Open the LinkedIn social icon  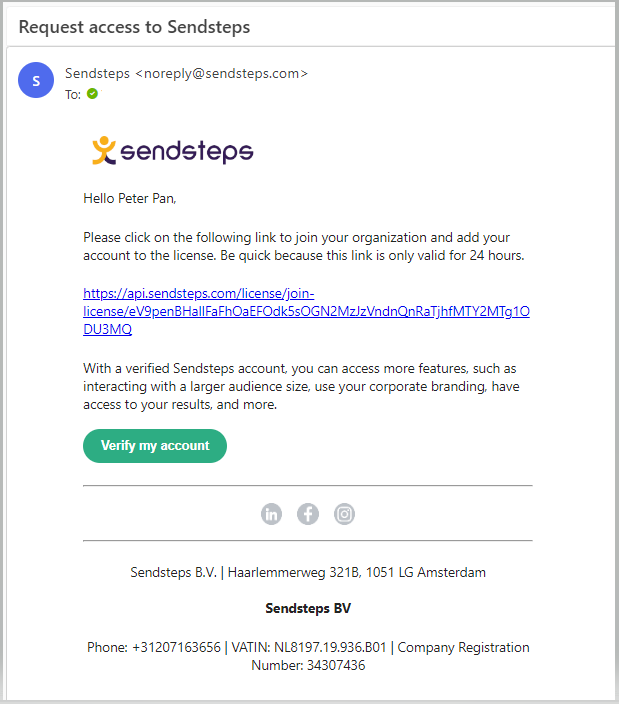pos(272,514)
